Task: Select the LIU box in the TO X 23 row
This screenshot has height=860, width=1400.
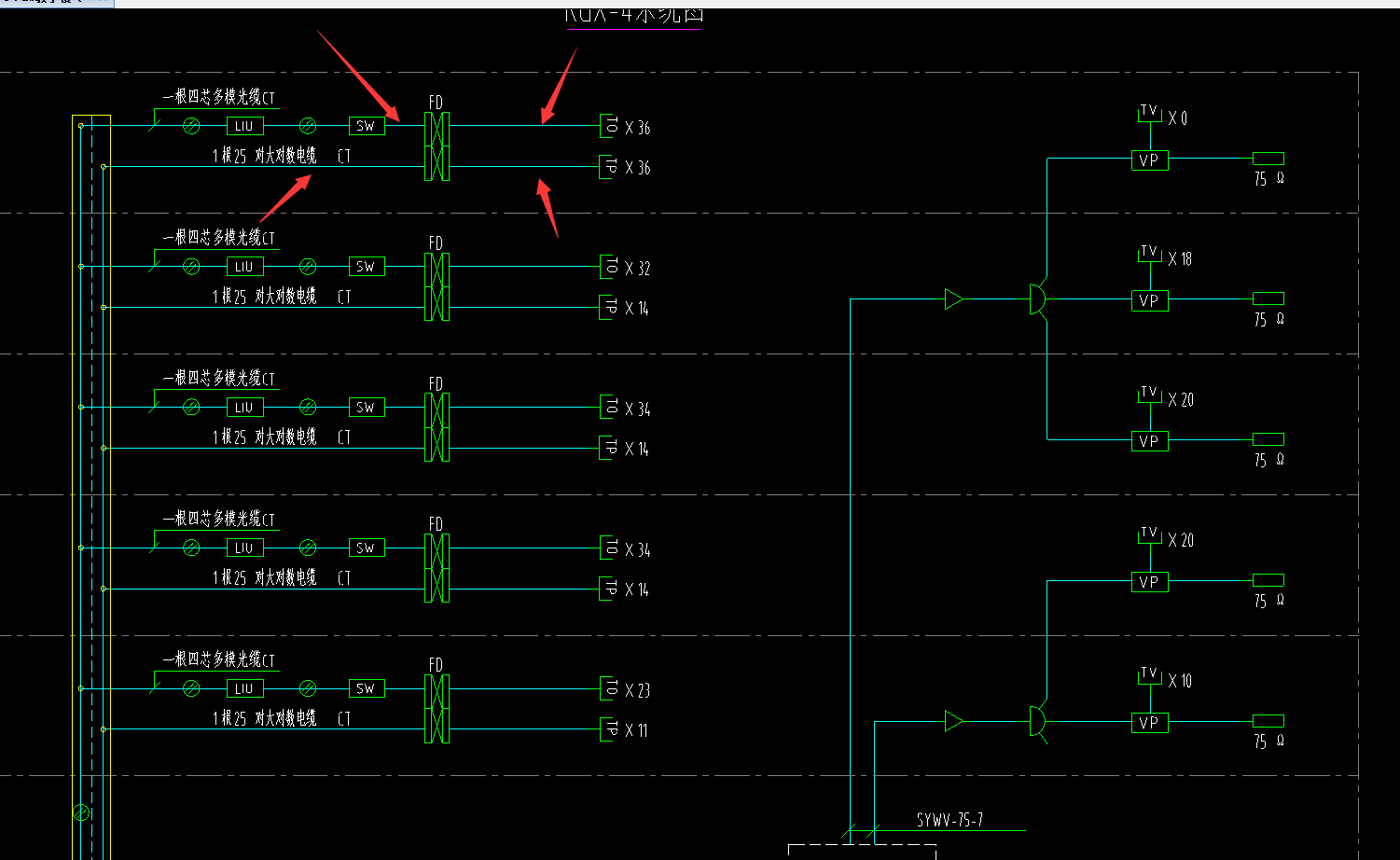Action: (x=244, y=688)
